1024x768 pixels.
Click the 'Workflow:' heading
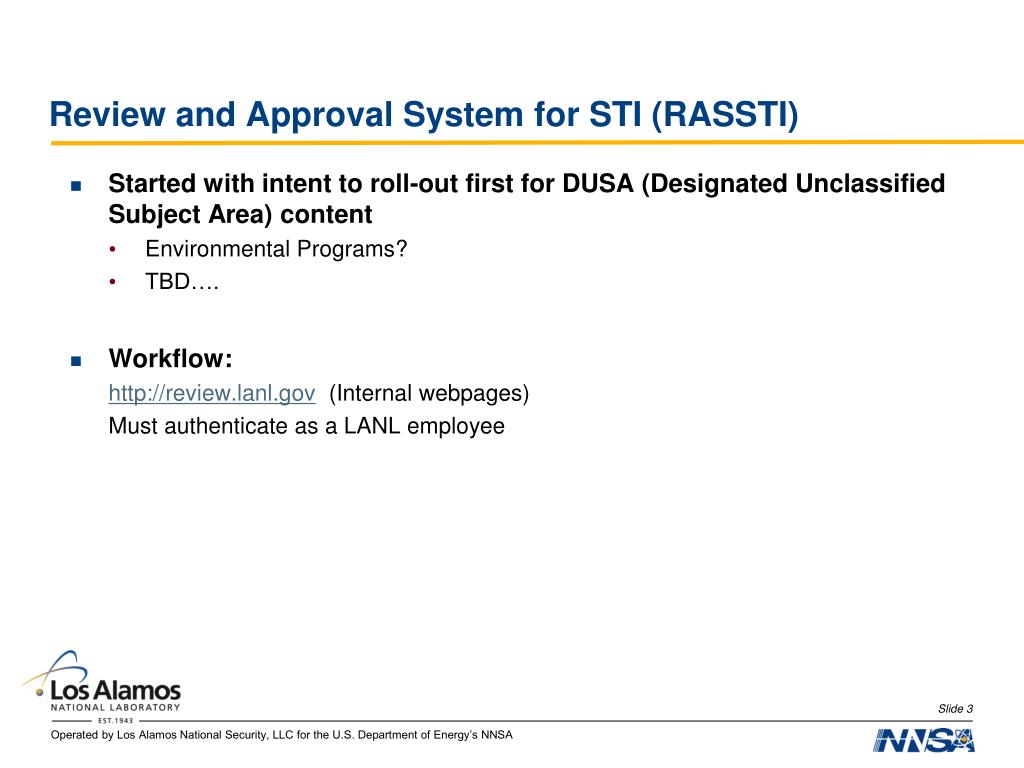click(170, 359)
